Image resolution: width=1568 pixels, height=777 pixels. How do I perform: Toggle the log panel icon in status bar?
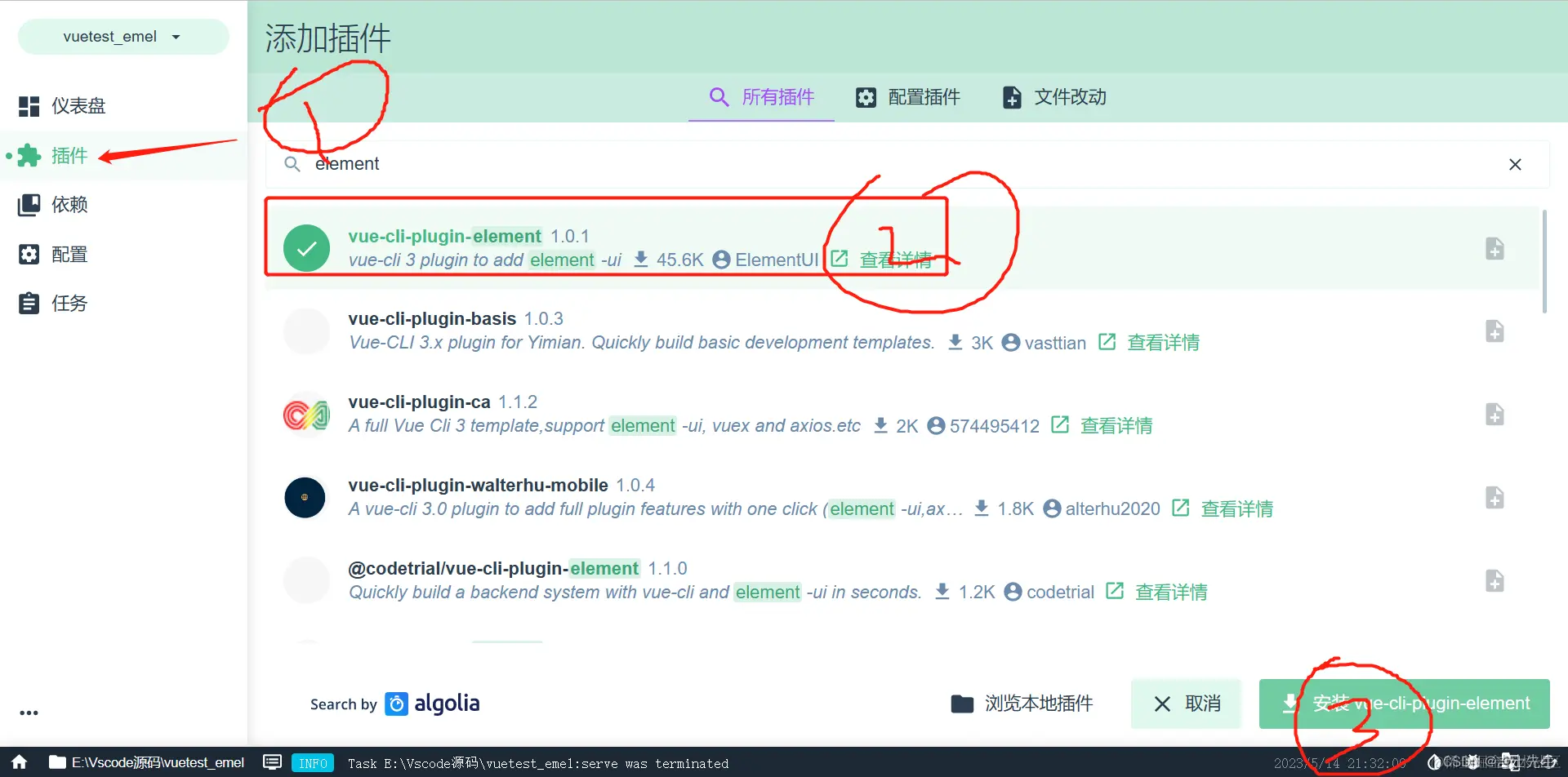[x=273, y=762]
